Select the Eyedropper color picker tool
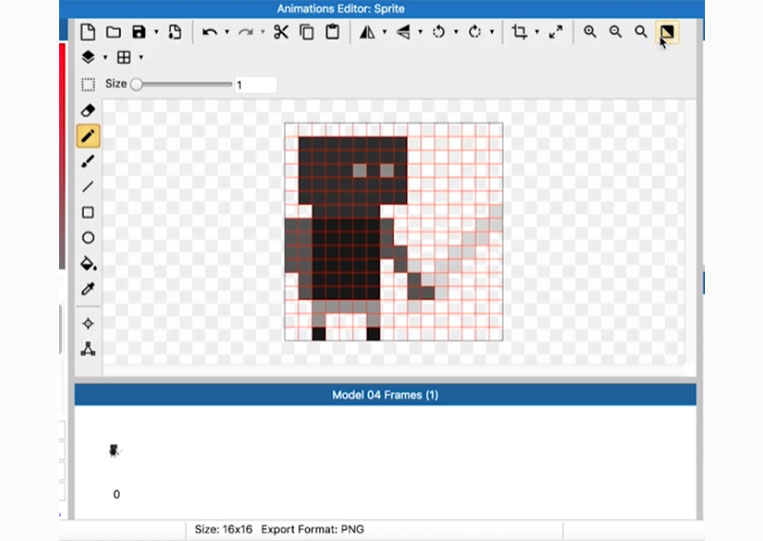This screenshot has height=541, width=763. point(88,289)
